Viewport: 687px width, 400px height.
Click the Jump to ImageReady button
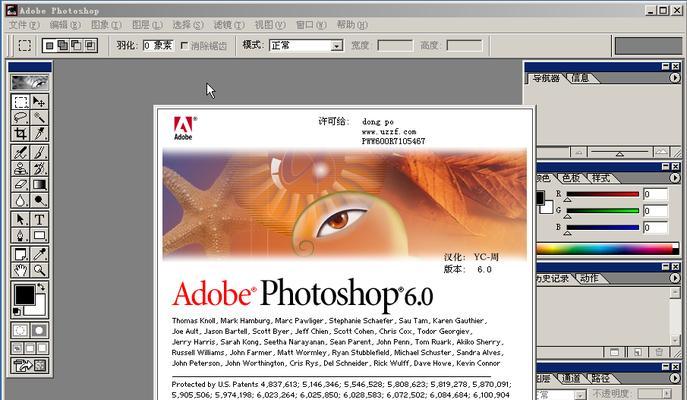tap(30, 365)
